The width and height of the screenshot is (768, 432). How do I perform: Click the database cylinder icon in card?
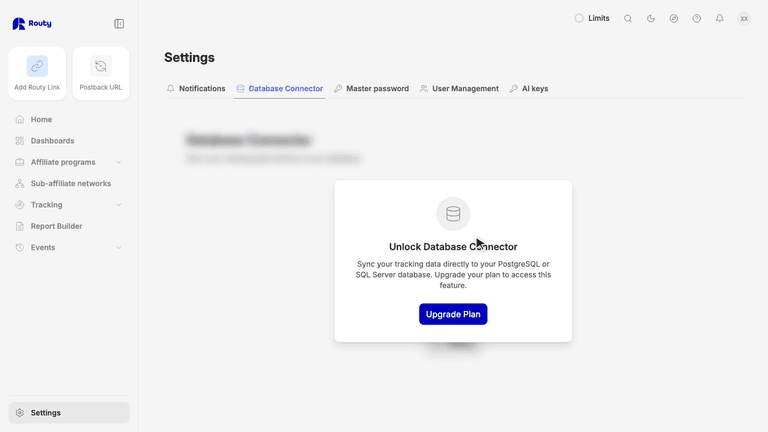click(453, 214)
